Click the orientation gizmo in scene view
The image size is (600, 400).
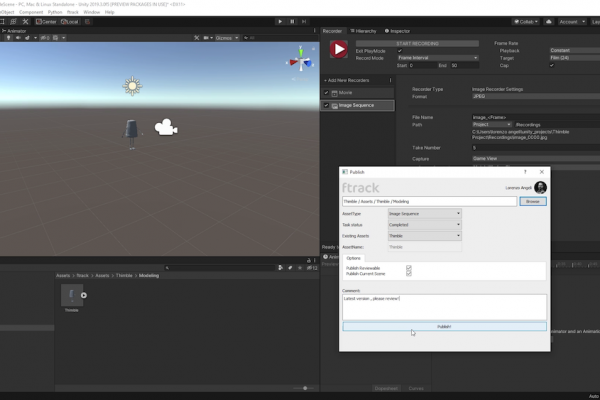tap(301, 61)
